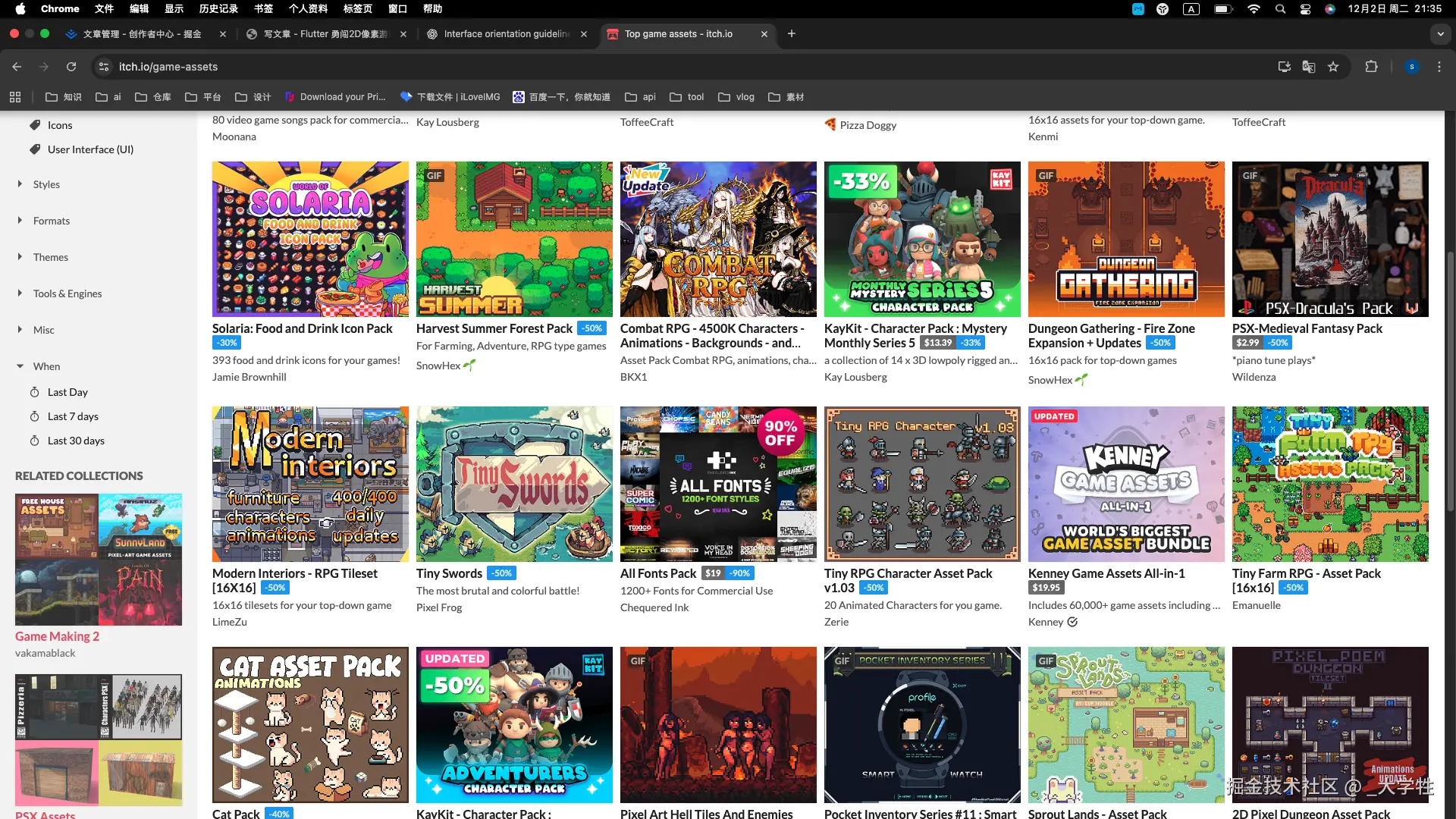This screenshot has height=819, width=1456.
Task: Click the translate page icon in address bar
Action: click(x=1309, y=67)
